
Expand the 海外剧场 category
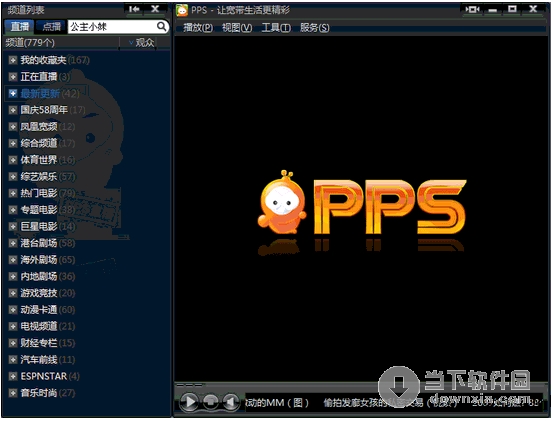click(x=13, y=260)
